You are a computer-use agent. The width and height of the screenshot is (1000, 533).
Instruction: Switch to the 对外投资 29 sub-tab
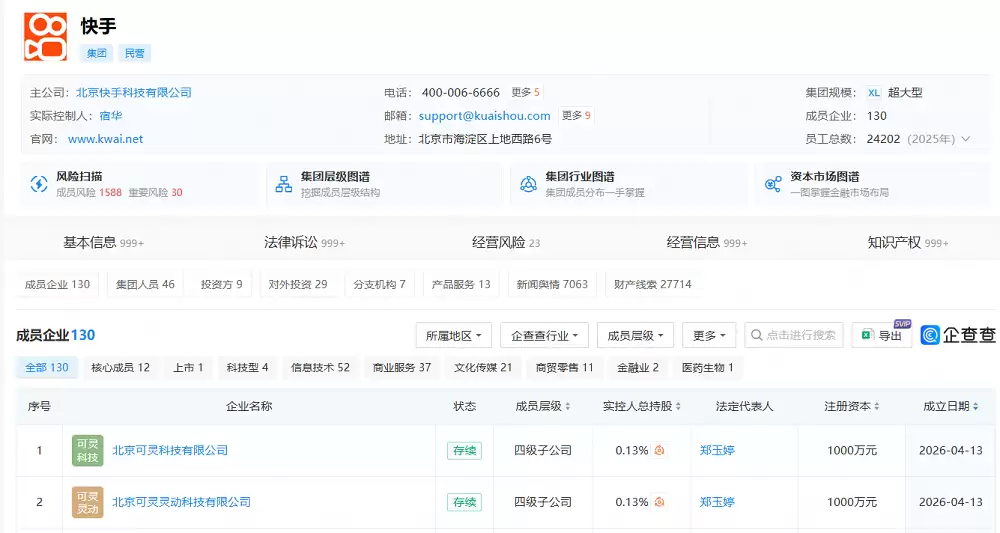tap(298, 284)
